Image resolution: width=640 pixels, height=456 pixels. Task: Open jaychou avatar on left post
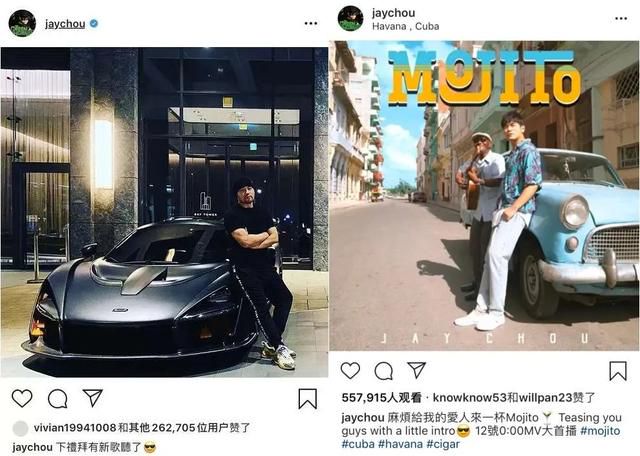click(22, 24)
